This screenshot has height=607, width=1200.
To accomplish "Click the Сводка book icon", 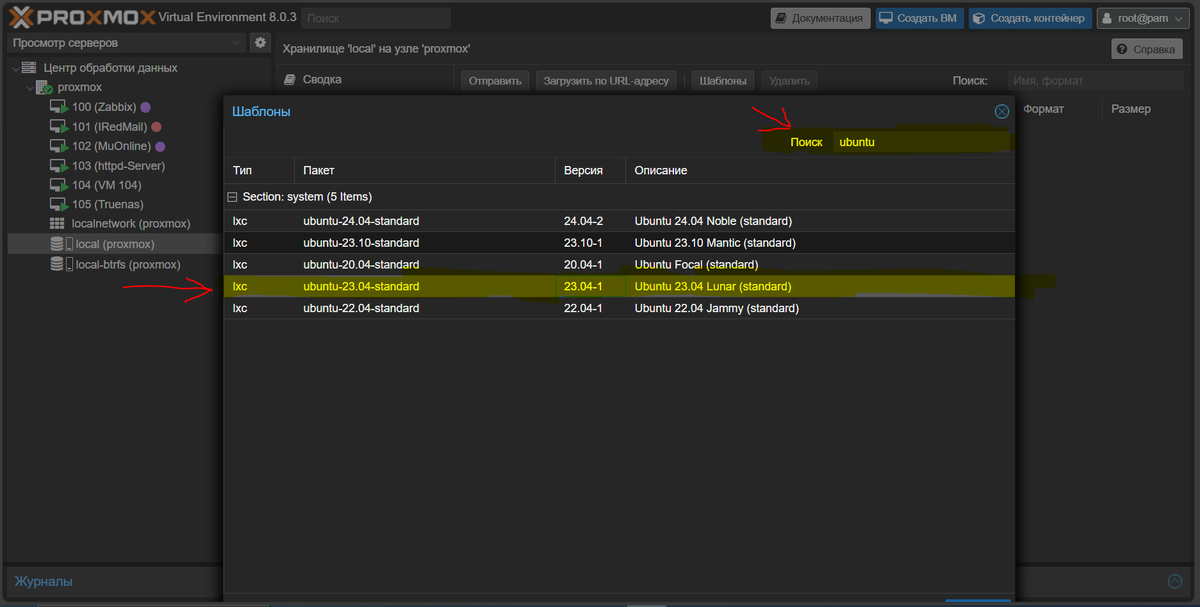I will [290, 79].
